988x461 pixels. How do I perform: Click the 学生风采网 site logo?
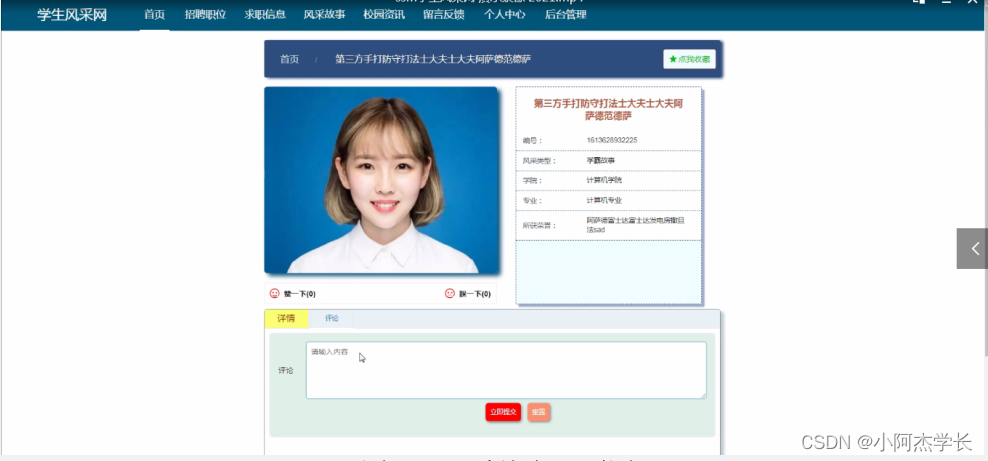coord(72,15)
